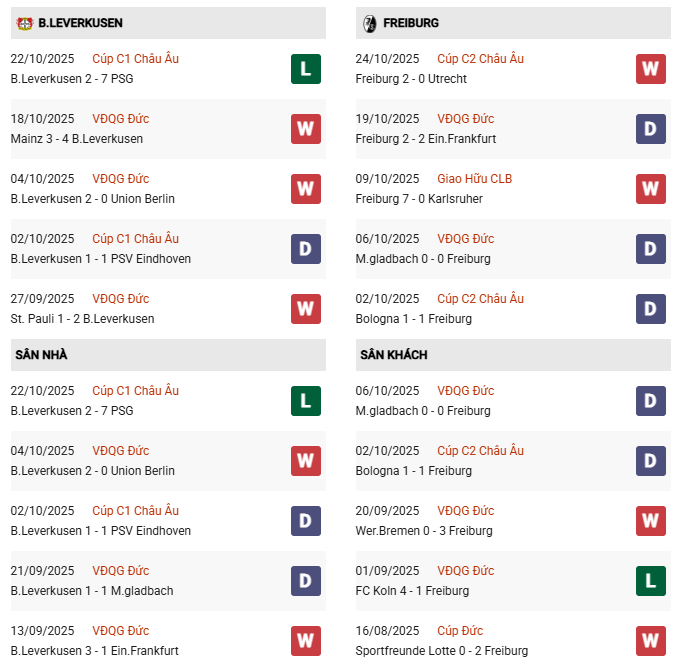Click the Freiburg club logo
The image size is (675, 668).
pyautogui.click(x=369, y=22)
